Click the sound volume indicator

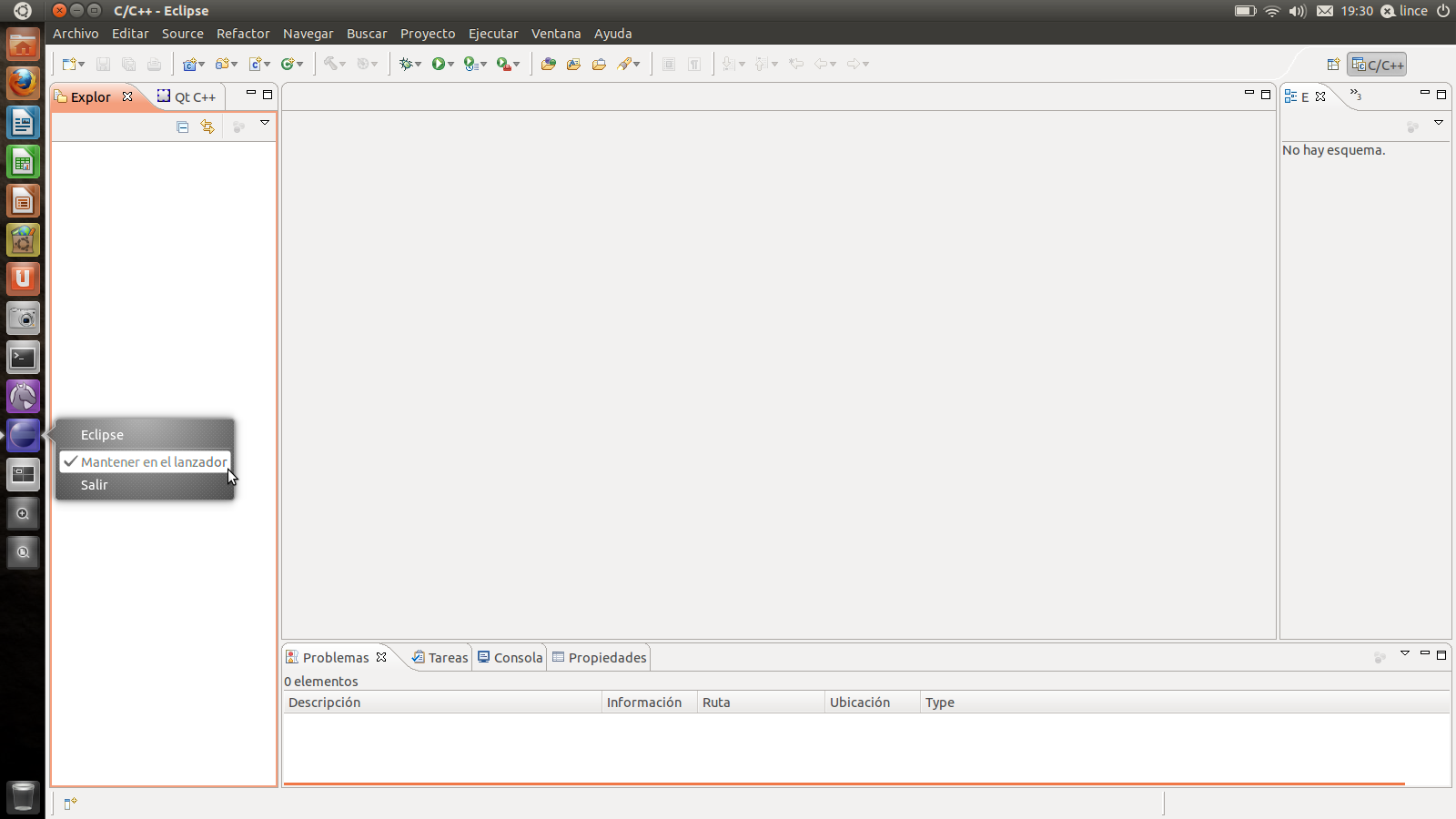tap(1299, 11)
